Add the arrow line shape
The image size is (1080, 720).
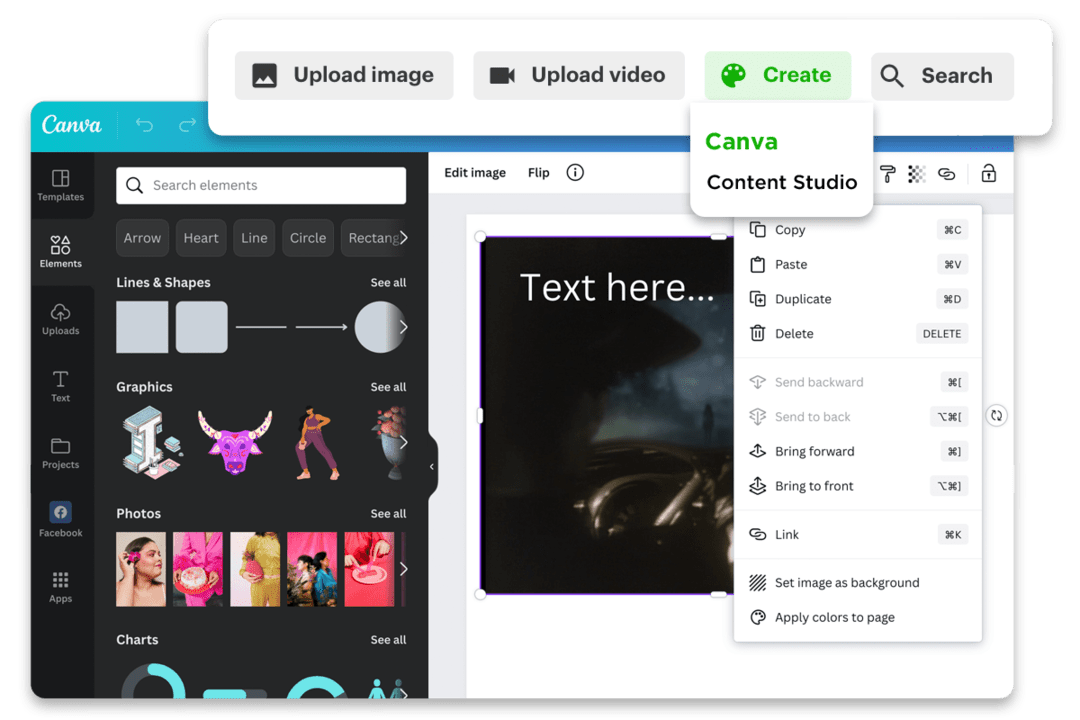[321, 327]
